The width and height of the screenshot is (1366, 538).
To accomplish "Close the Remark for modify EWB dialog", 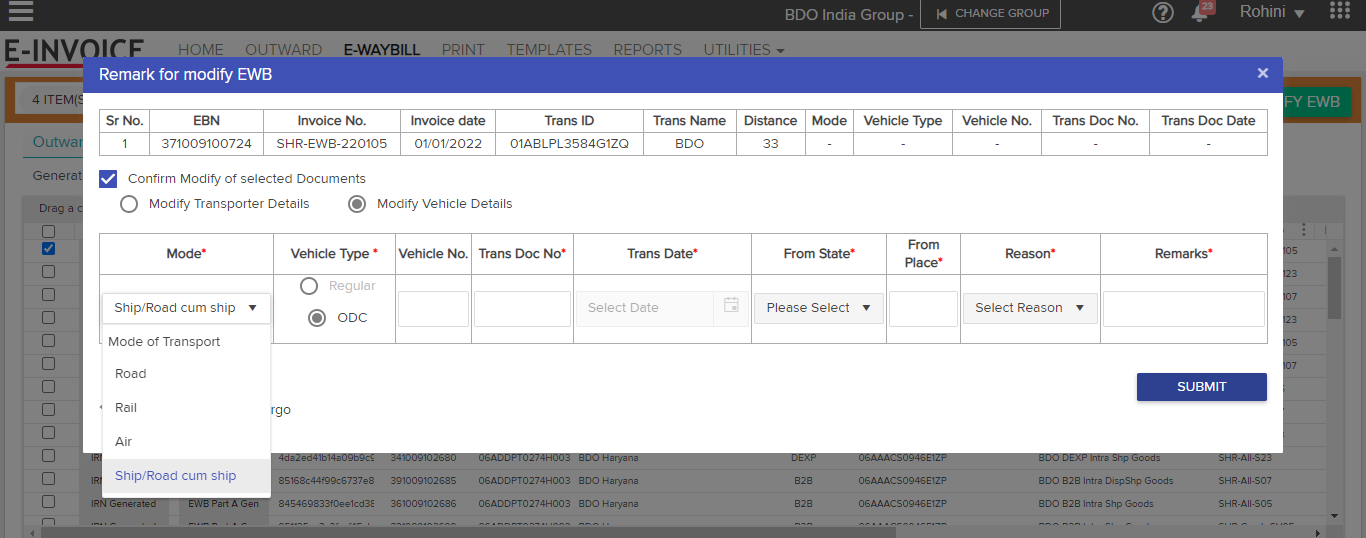I will tap(1263, 73).
